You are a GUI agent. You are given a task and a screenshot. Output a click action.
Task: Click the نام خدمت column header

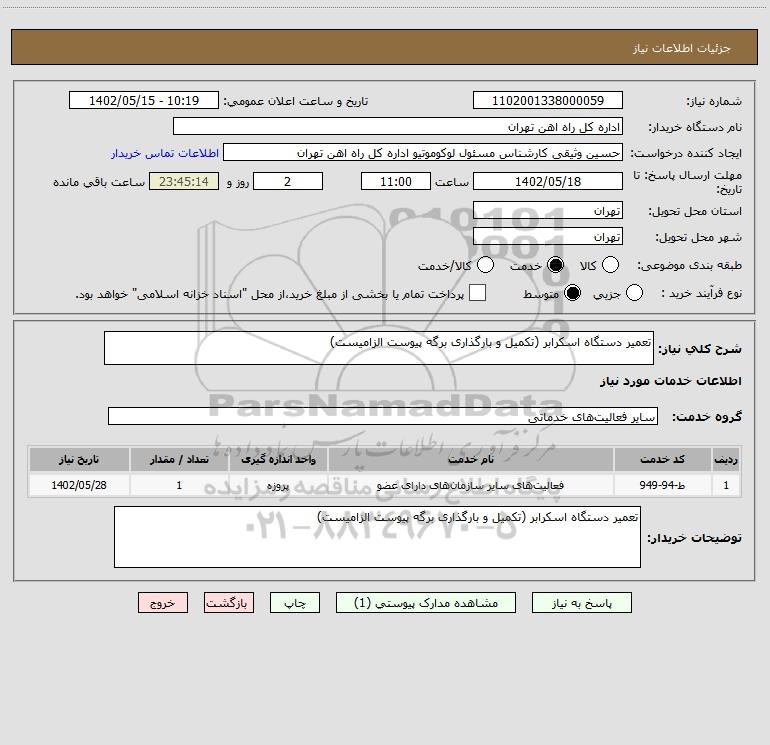tap(471, 459)
